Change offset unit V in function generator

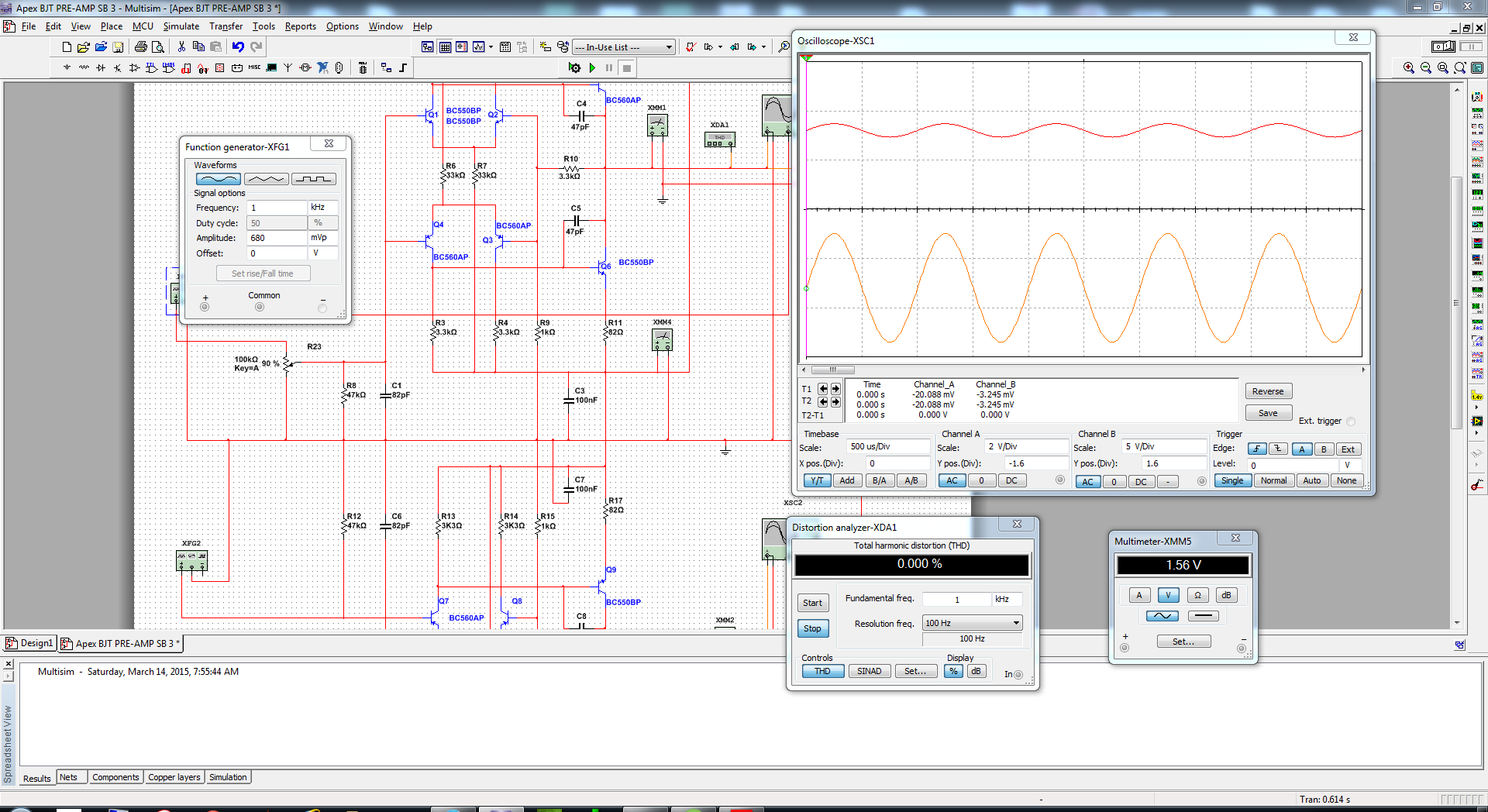(322, 253)
